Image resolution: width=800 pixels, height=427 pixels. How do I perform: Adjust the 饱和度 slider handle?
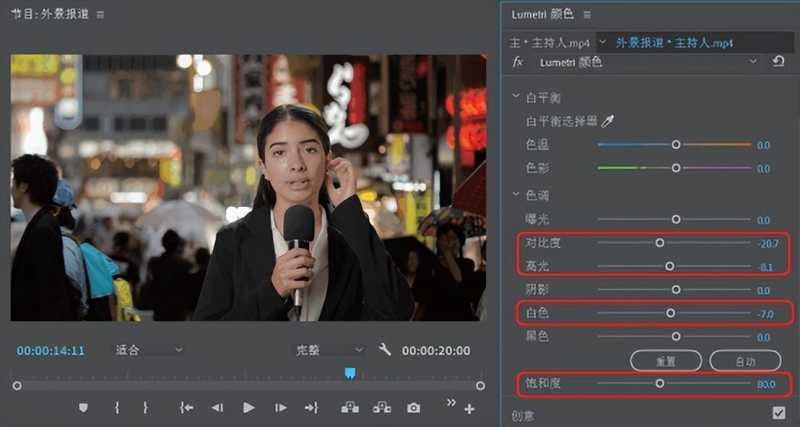tap(660, 384)
